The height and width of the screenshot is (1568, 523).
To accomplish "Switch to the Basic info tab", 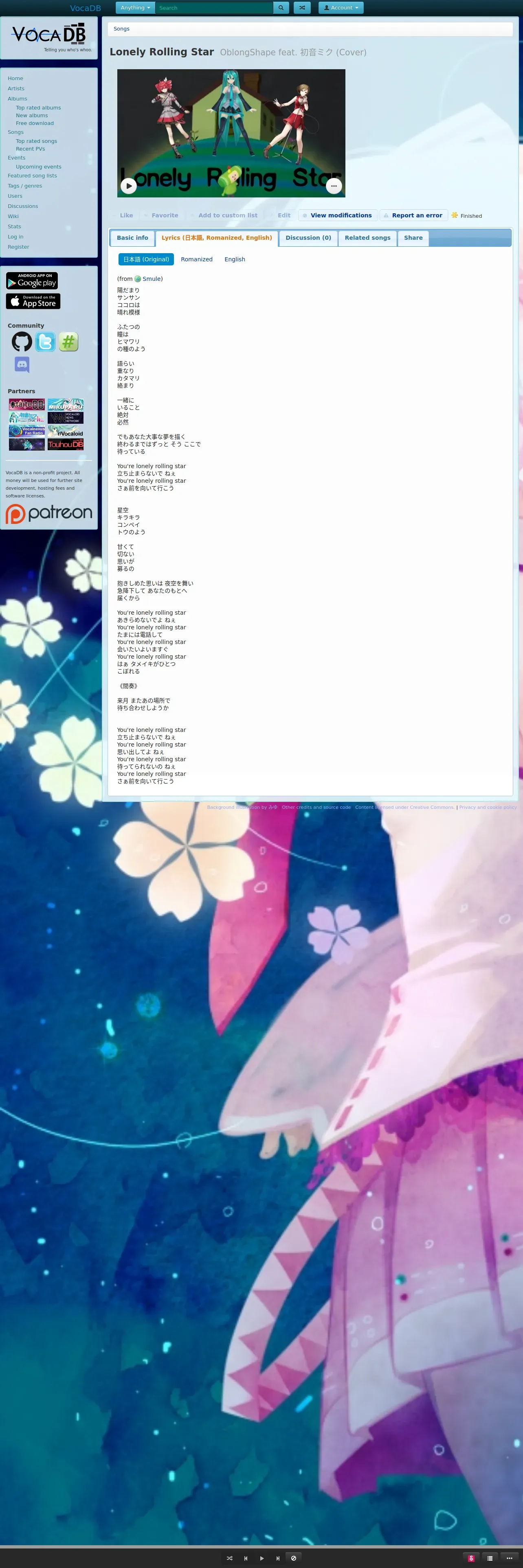I will 133,238.
